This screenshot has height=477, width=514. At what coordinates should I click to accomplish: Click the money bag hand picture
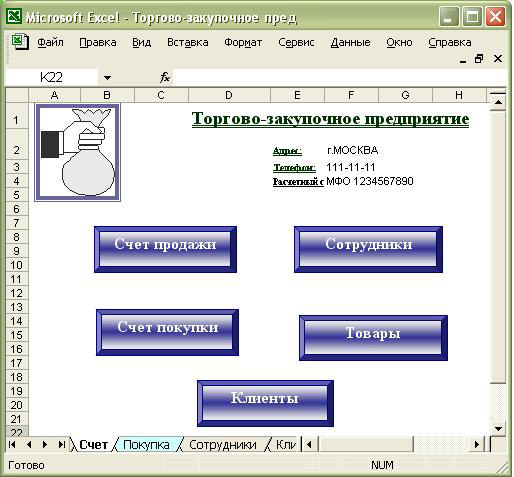pyautogui.click(x=77, y=153)
